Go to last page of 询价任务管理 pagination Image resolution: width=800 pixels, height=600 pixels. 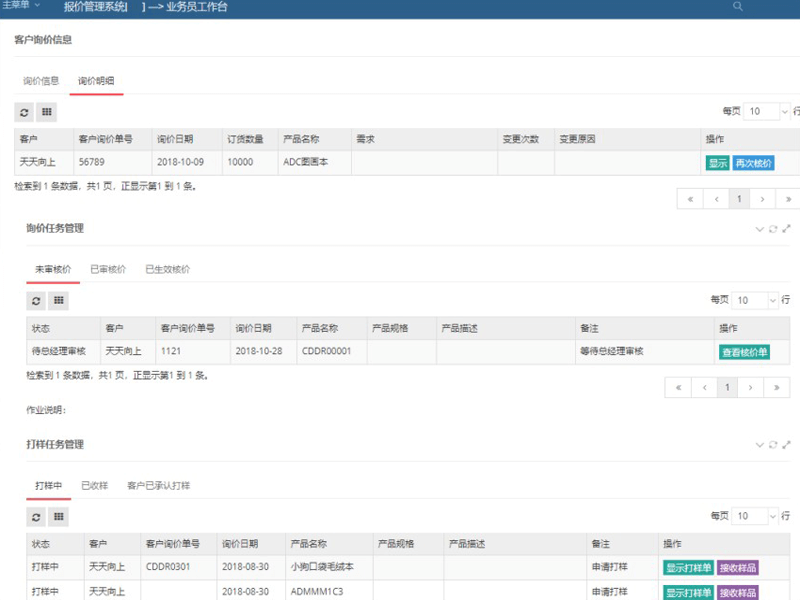777,388
